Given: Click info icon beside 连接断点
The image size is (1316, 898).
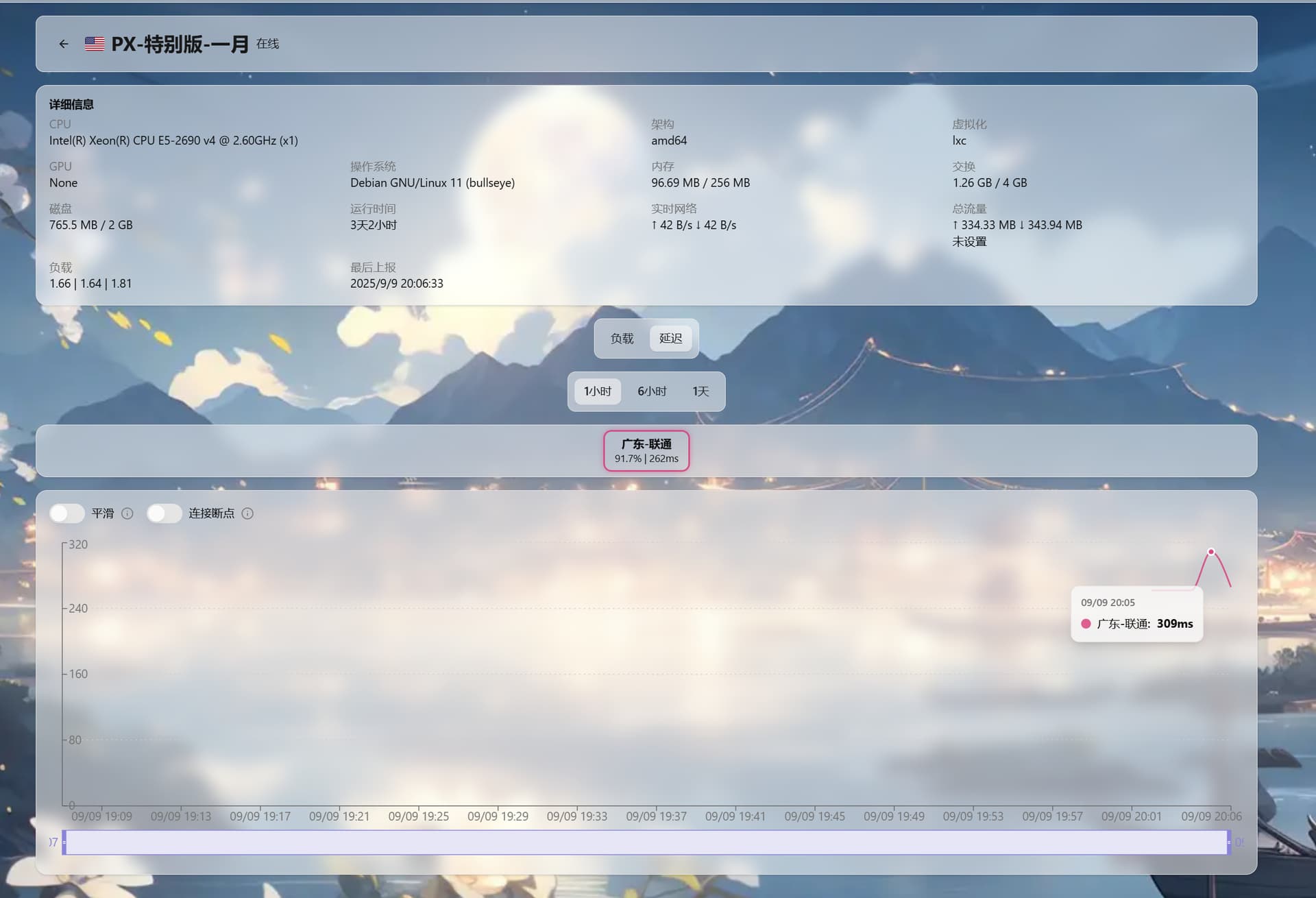Looking at the screenshot, I should click(247, 513).
